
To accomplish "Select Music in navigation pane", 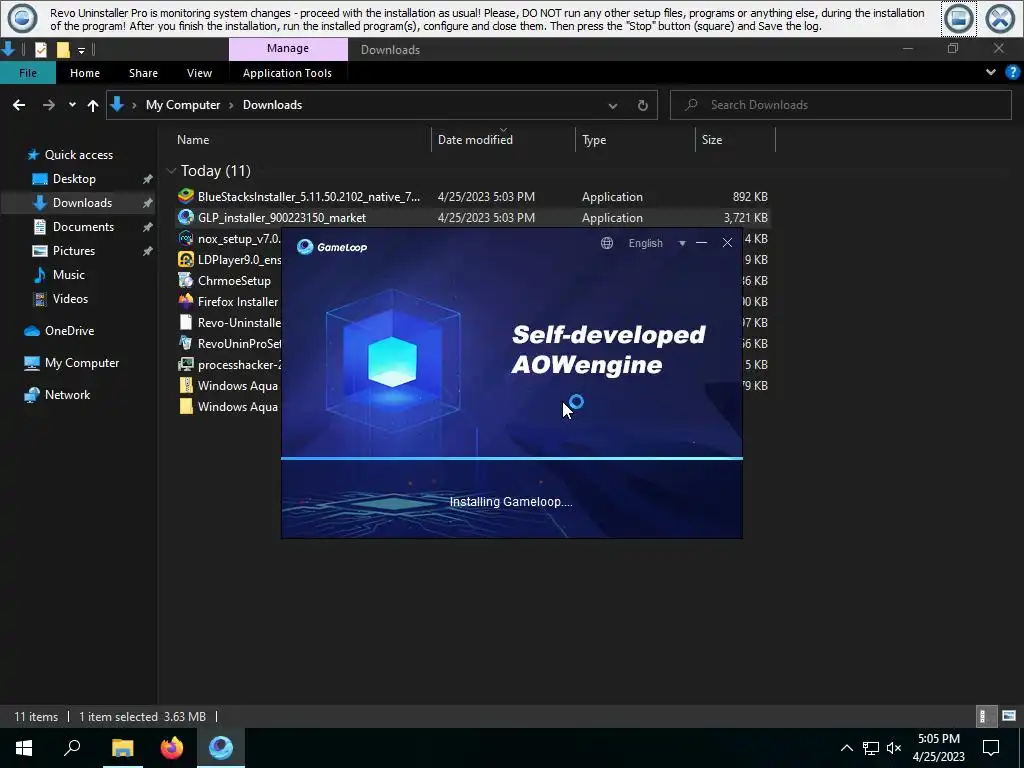I will click(x=69, y=274).
